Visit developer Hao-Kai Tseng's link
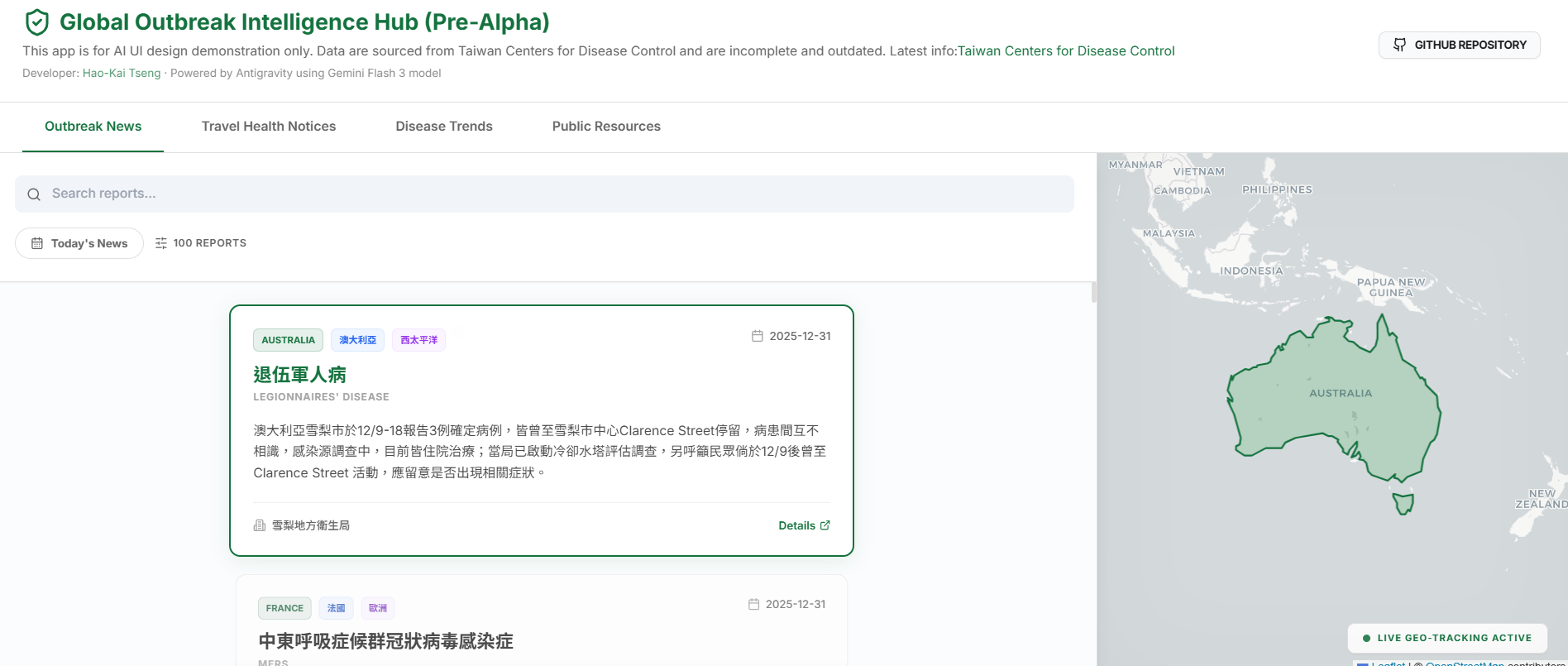 122,73
